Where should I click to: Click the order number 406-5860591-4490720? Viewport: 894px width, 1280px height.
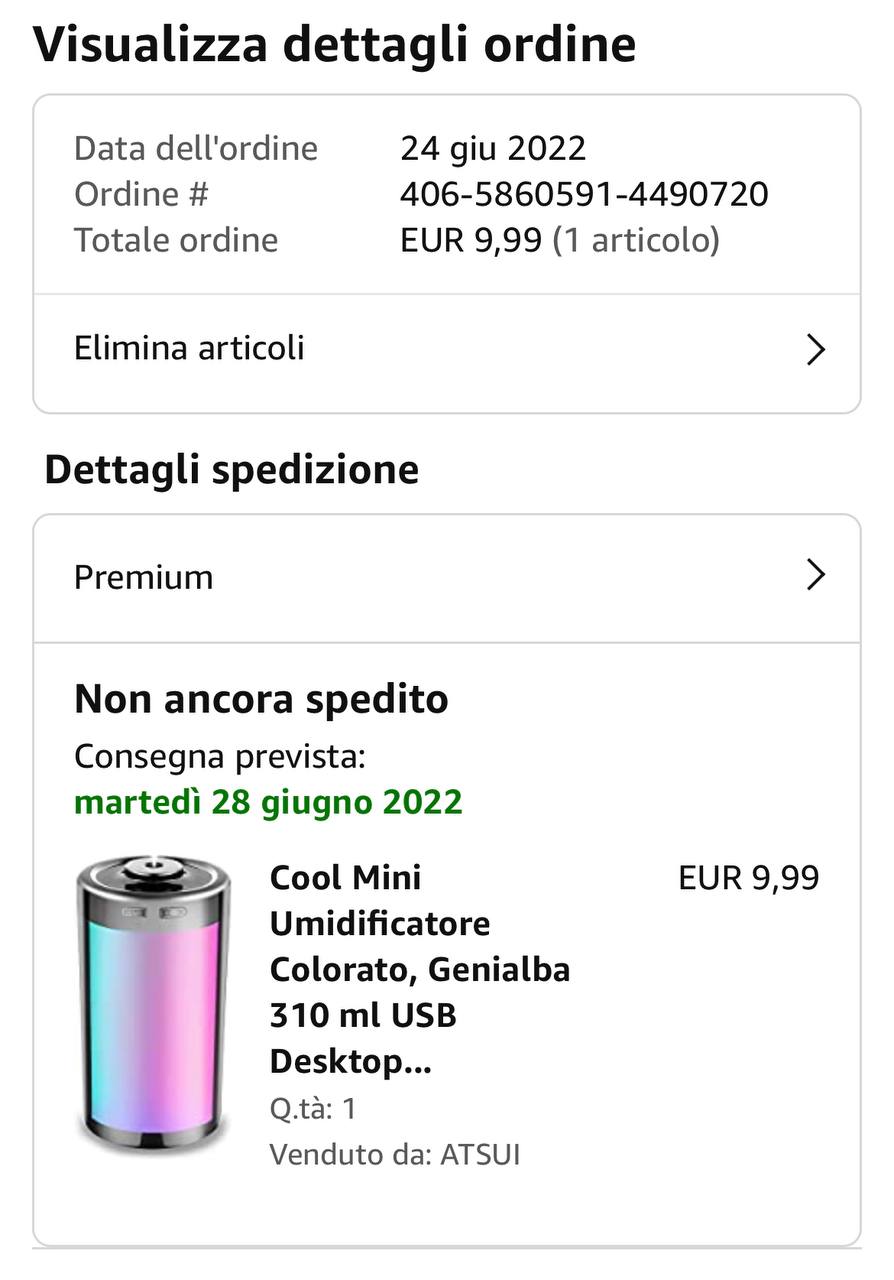pos(584,194)
